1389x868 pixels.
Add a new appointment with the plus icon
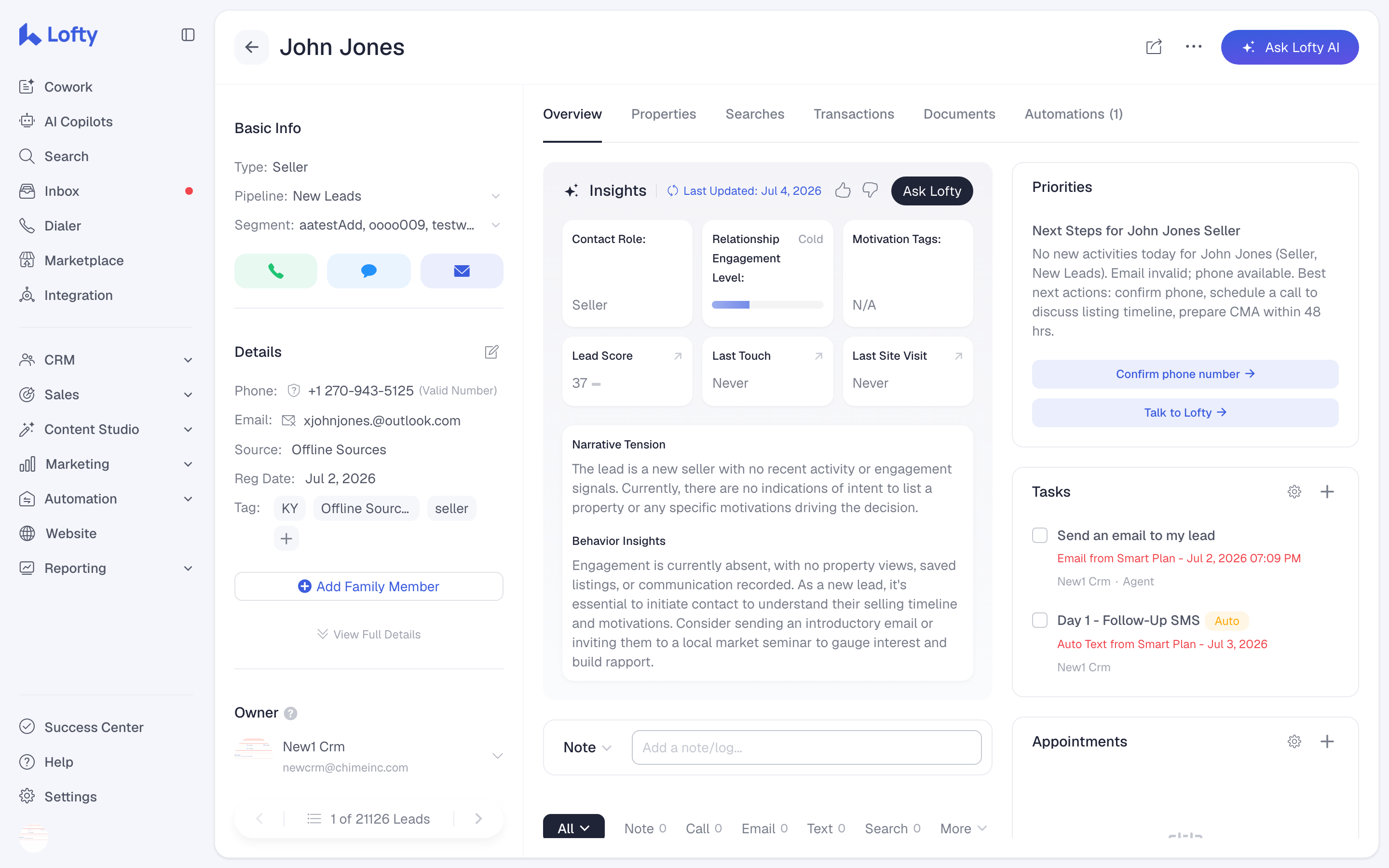pyautogui.click(x=1327, y=742)
